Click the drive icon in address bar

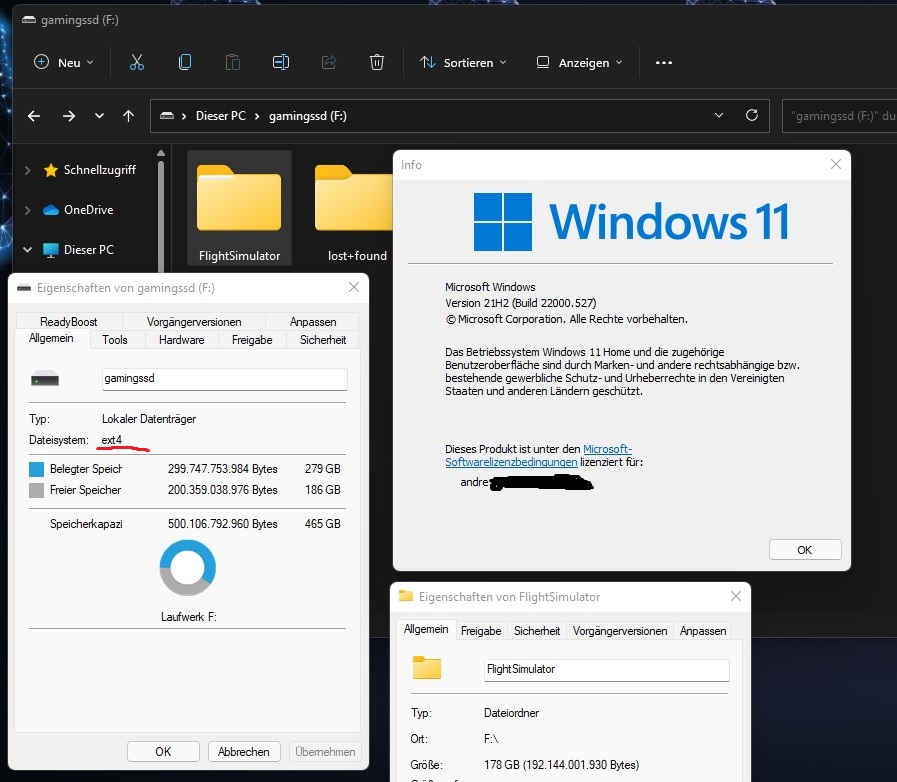click(x=166, y=116)
